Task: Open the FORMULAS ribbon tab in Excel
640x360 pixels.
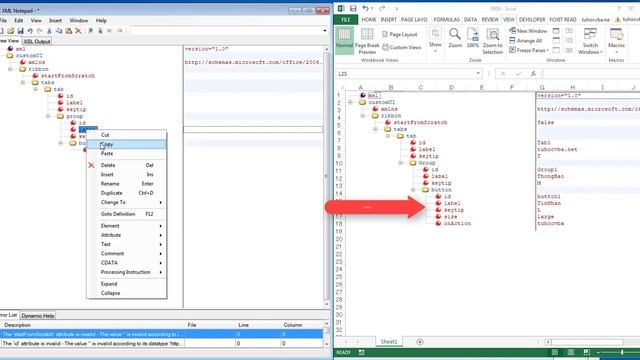Action: pyautogui.click(x=446, y=20)
